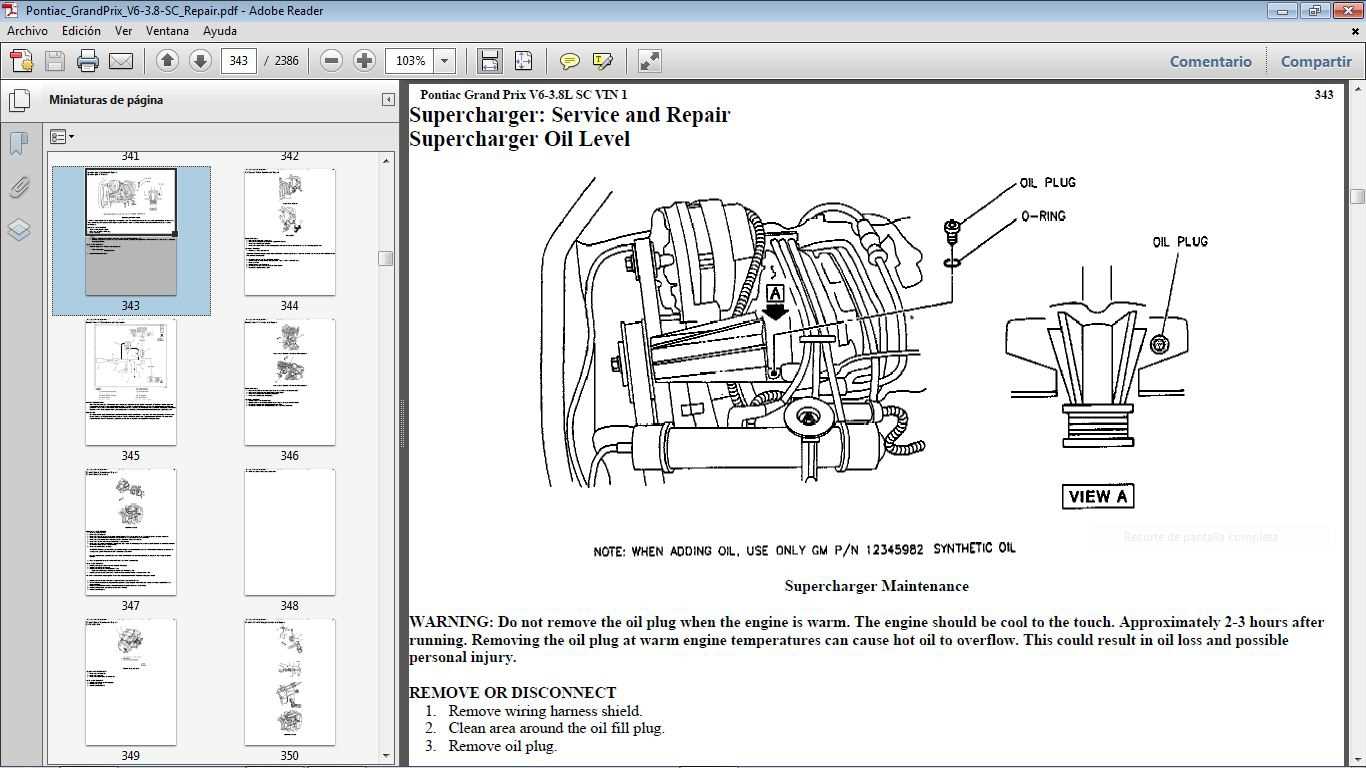Select page 346 thumbnail

(x=290, y=382)
